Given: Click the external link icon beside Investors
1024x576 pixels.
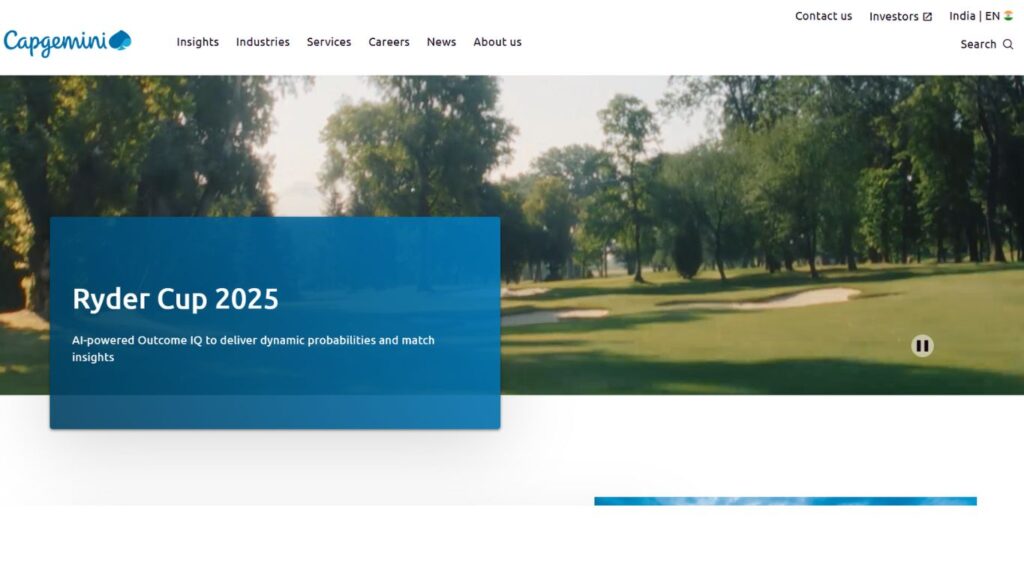Looking at the screenshot, I should 927,17.
